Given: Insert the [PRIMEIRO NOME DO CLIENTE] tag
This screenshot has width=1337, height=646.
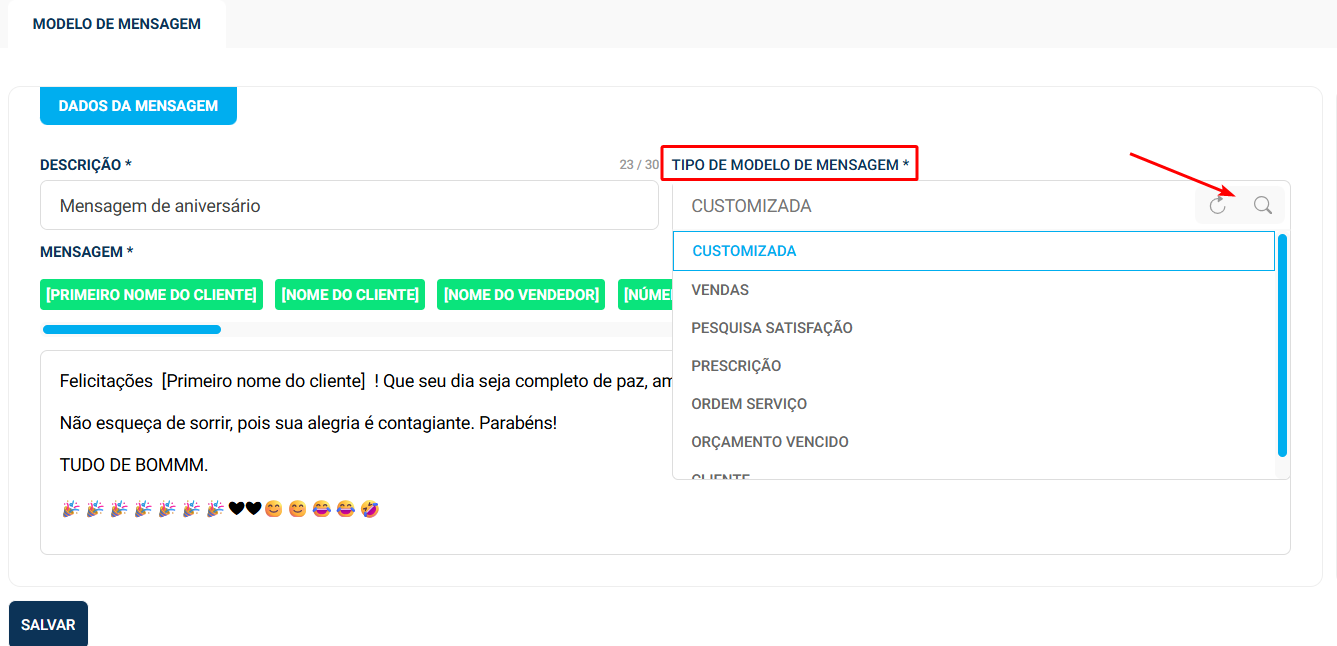Looking at the screenshot, I should tap(151, 295).
